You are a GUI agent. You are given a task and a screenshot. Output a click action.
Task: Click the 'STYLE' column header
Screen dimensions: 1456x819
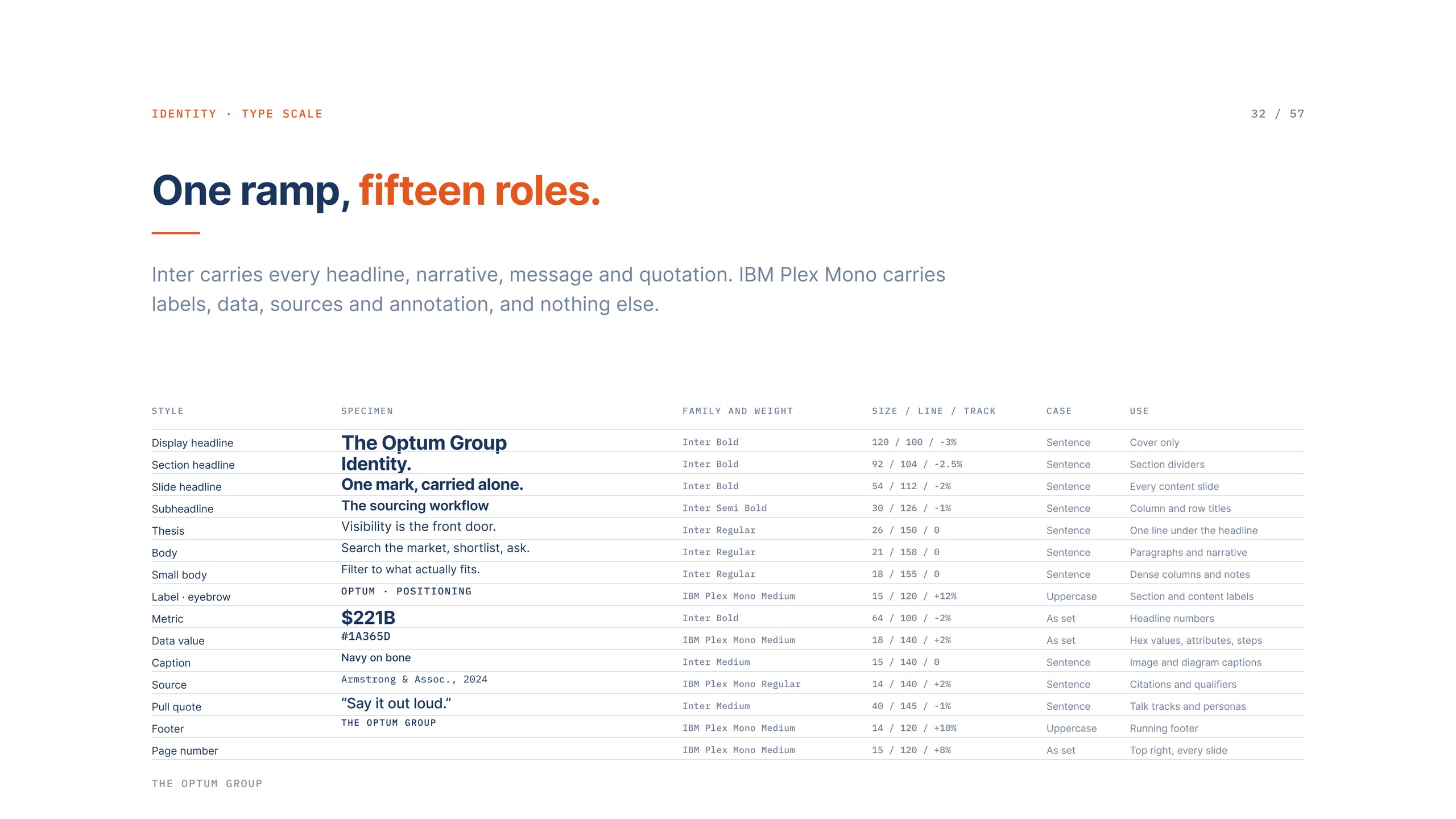[x=167, y=411]
